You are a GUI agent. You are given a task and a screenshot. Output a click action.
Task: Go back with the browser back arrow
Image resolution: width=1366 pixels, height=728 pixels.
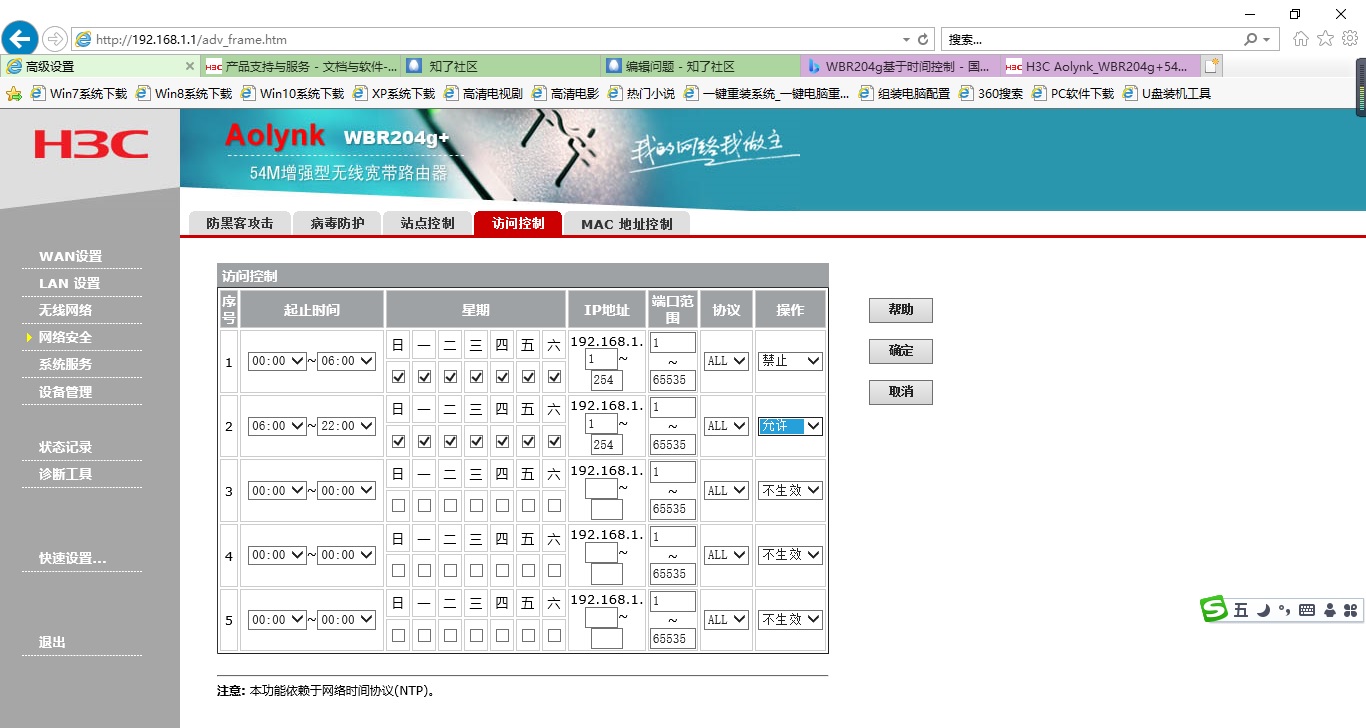(x=20, y=39)
